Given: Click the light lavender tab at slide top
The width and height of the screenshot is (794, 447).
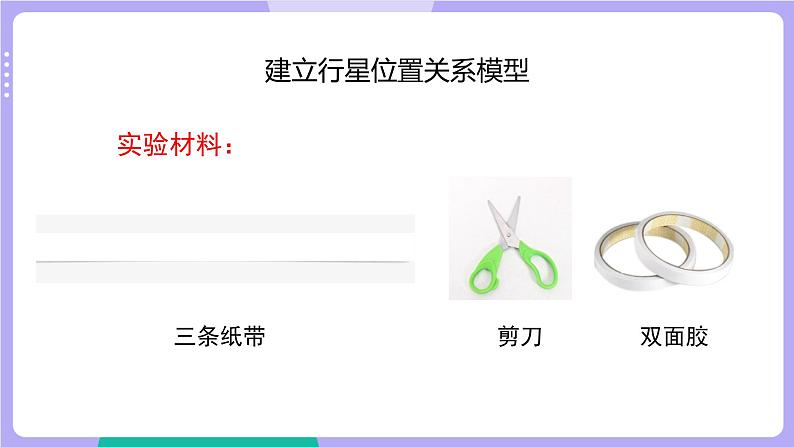Looking at the screenshot, I should [350, 6].
